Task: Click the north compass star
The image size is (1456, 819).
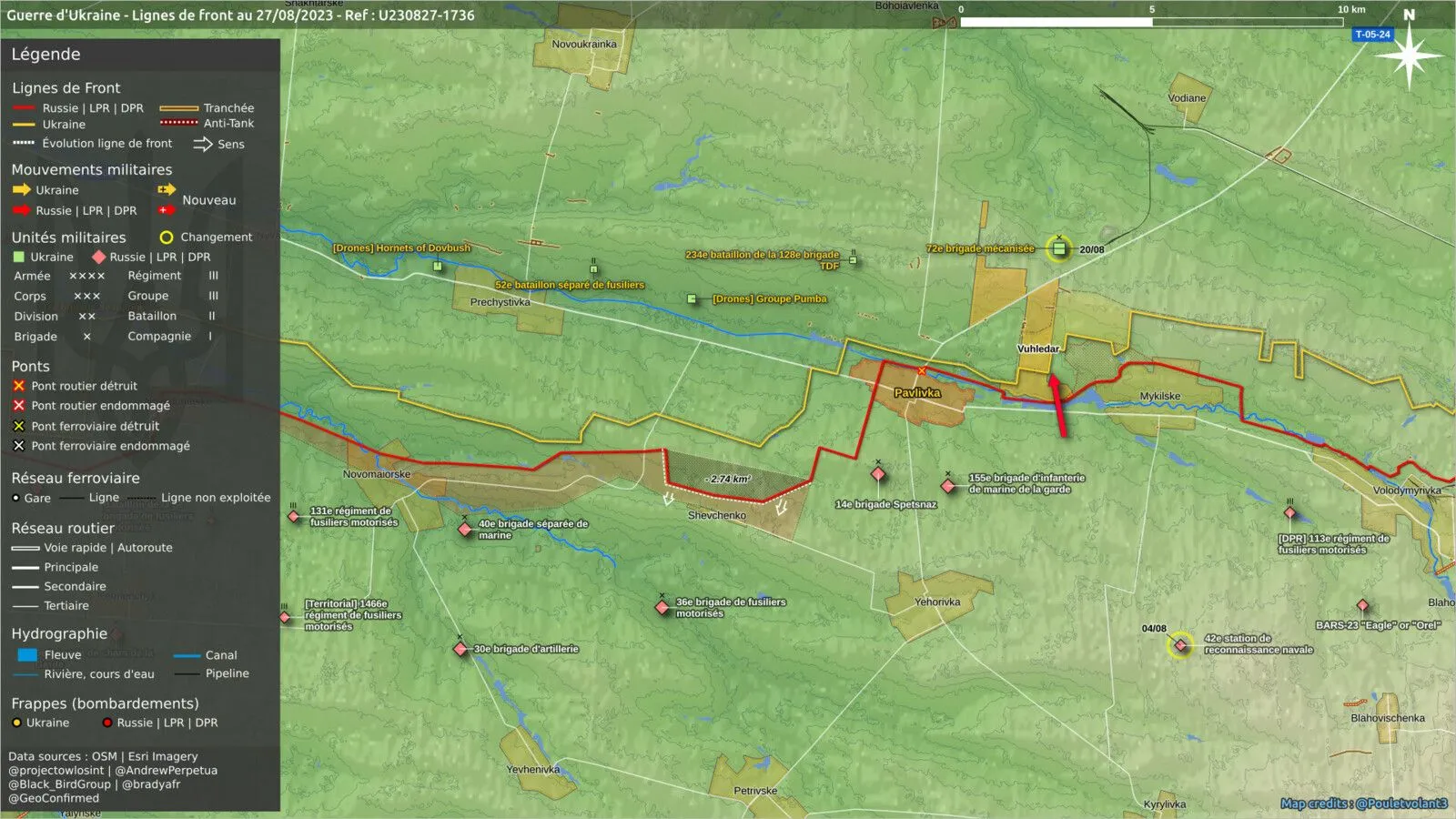Action: [1409, 56]
